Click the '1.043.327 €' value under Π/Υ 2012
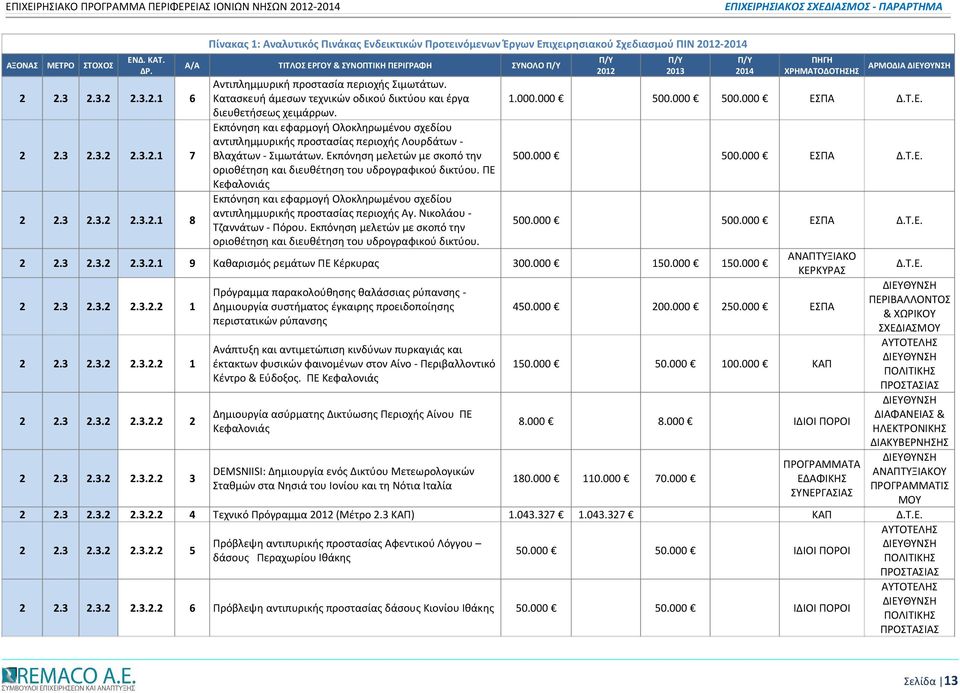This screenshot has height=693, width=960. point(606,515)
